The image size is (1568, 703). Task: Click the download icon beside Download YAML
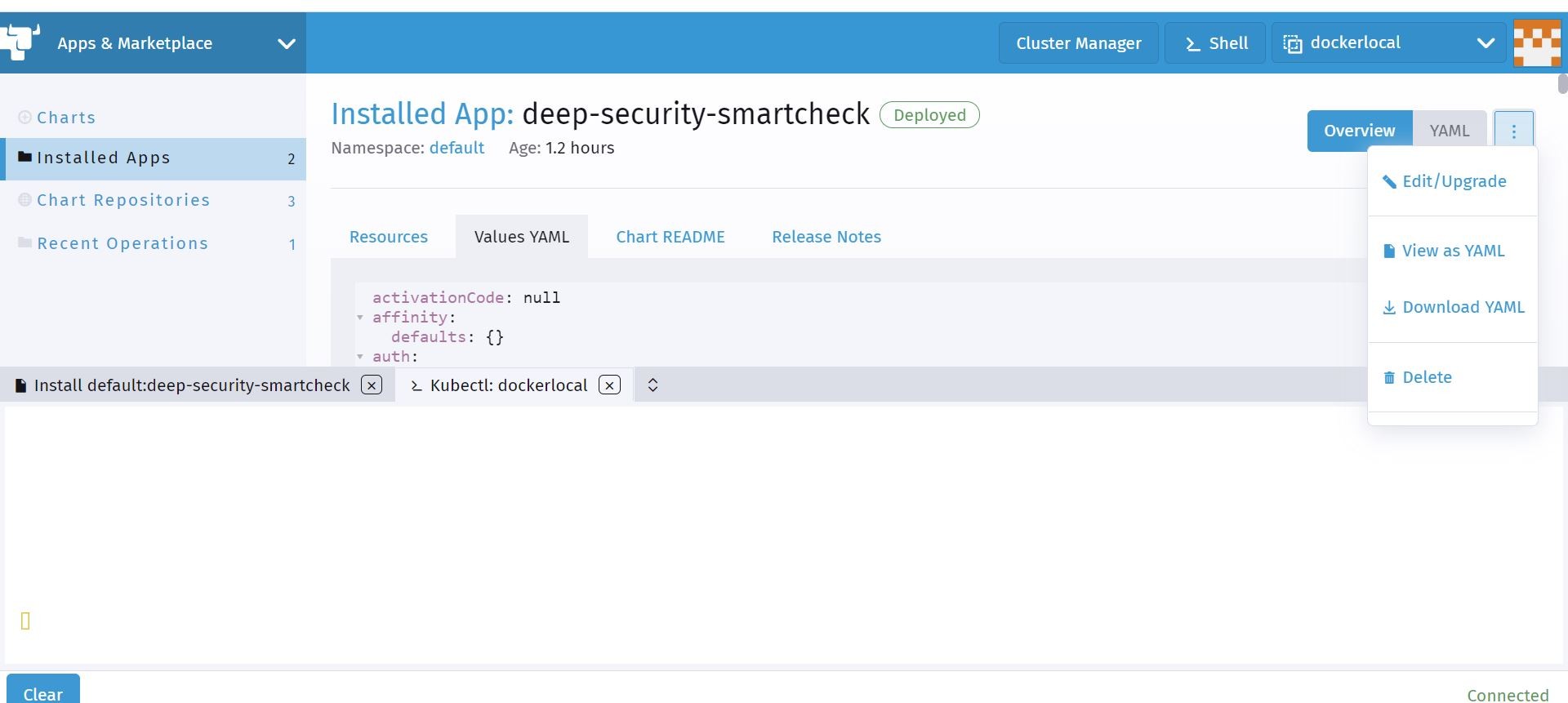coord(1389,308)
